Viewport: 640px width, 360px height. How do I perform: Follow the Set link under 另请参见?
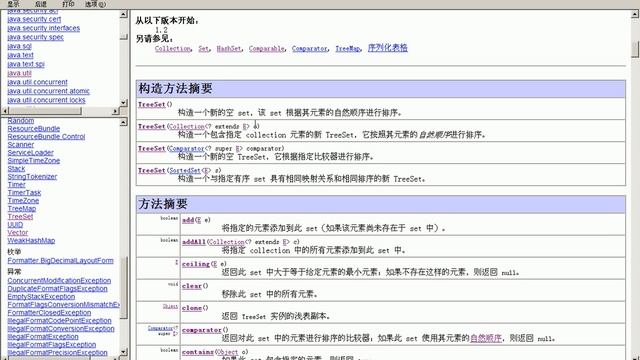203,49
